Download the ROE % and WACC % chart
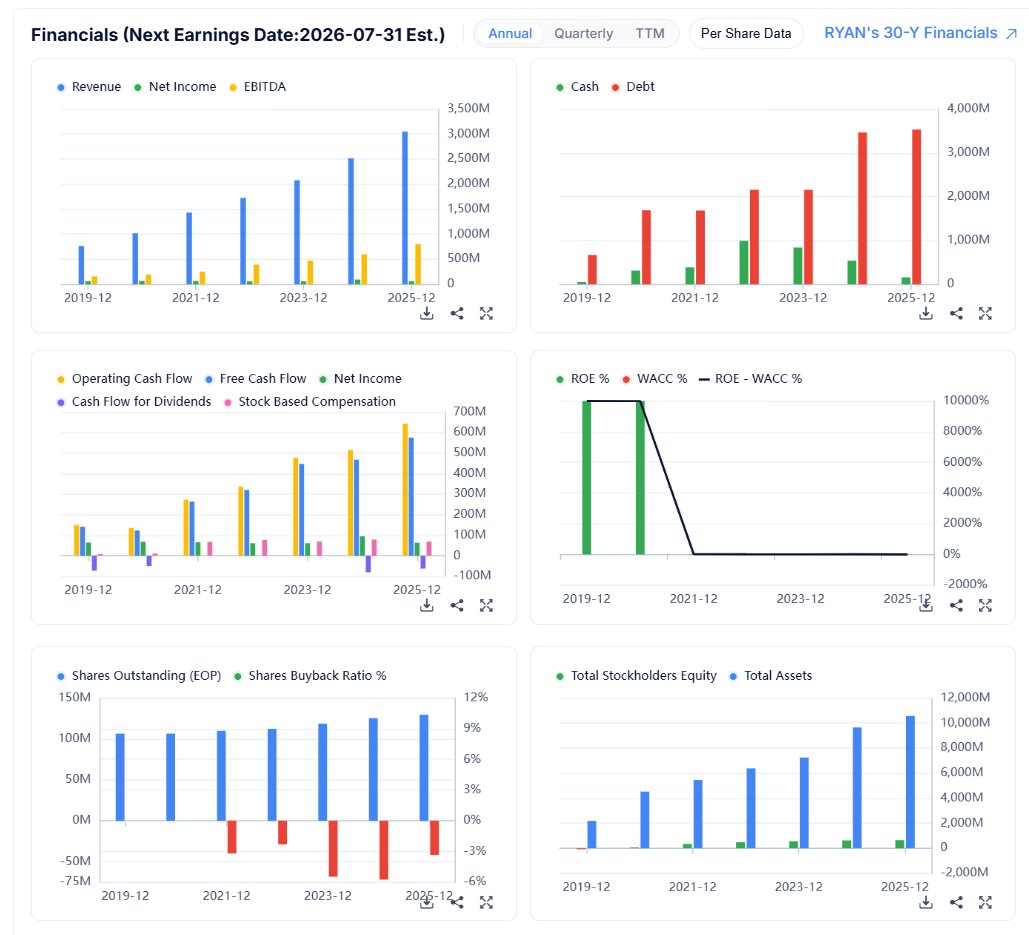This screenshot has width=1029, height=935. [x=926, y=606]
